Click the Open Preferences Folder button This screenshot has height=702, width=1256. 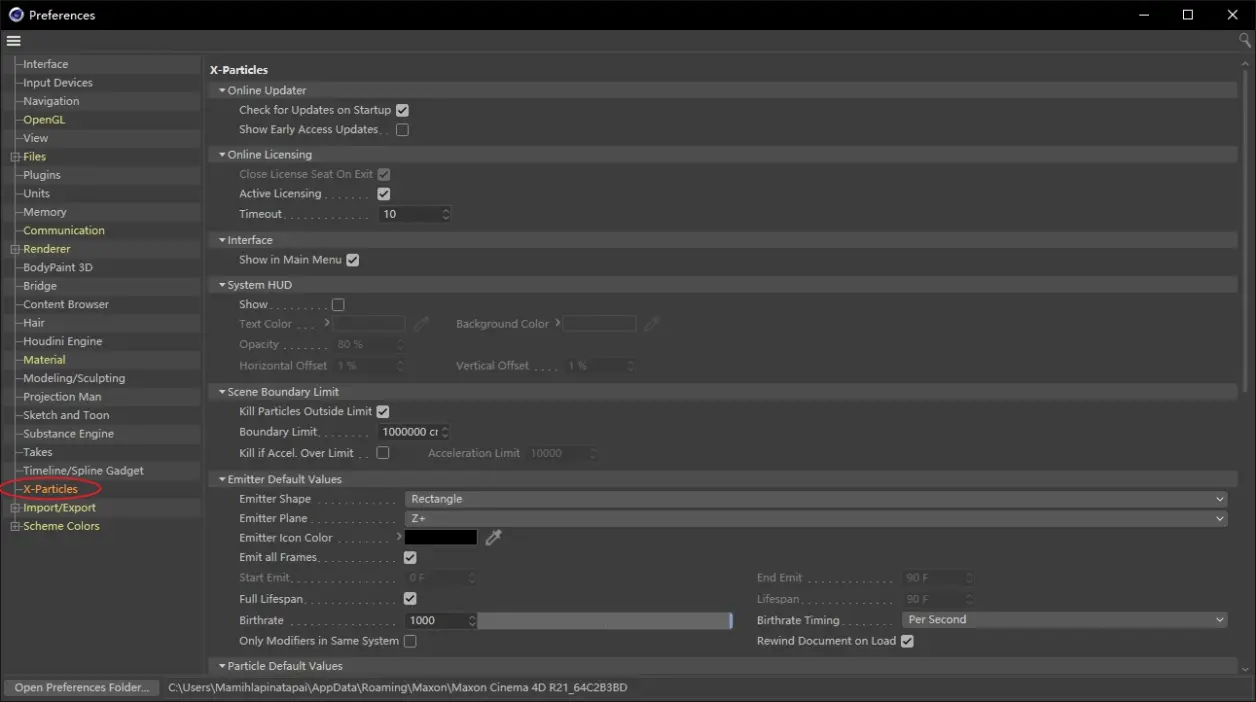point(80,687)
